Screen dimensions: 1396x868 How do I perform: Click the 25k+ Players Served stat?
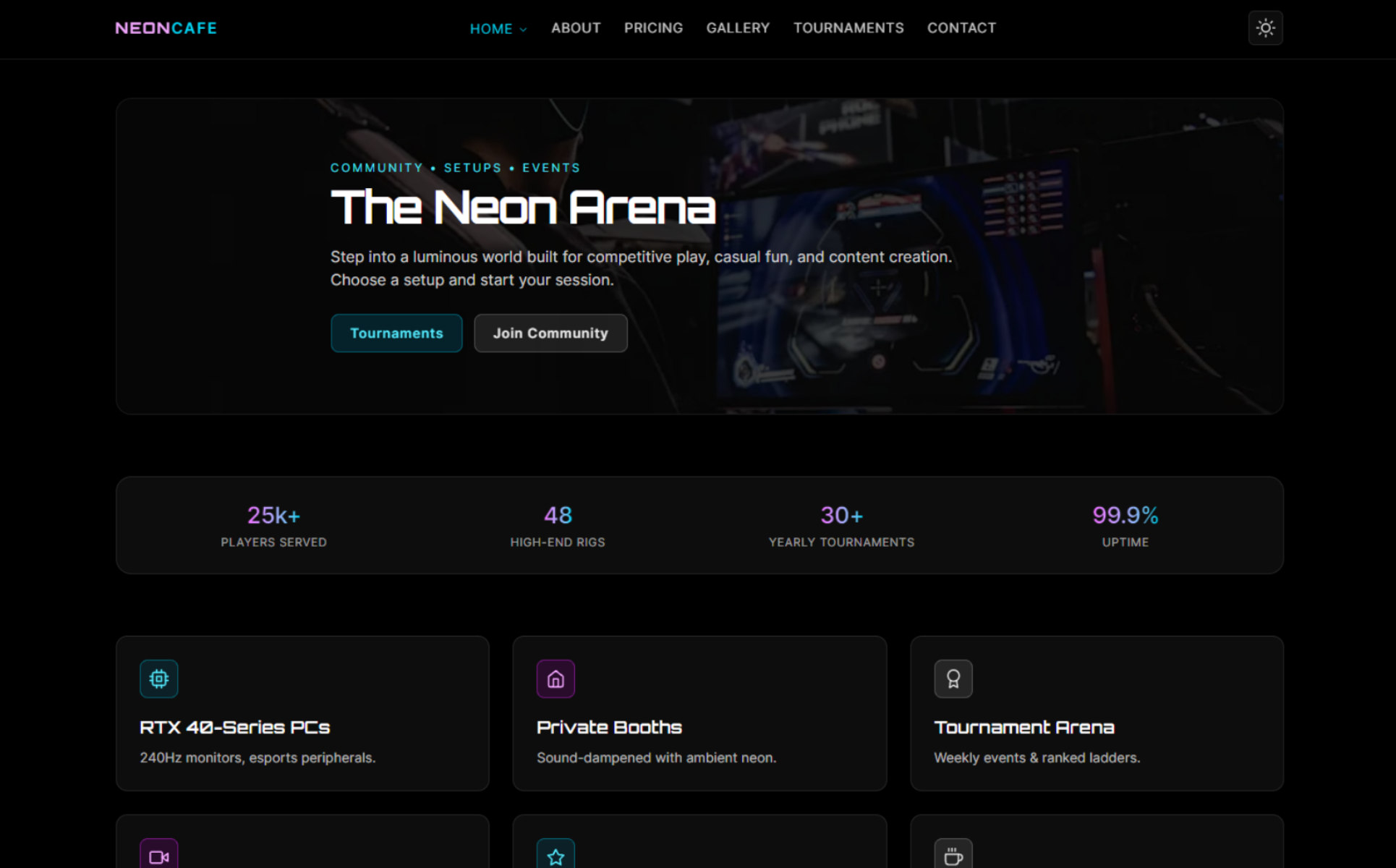273,525
